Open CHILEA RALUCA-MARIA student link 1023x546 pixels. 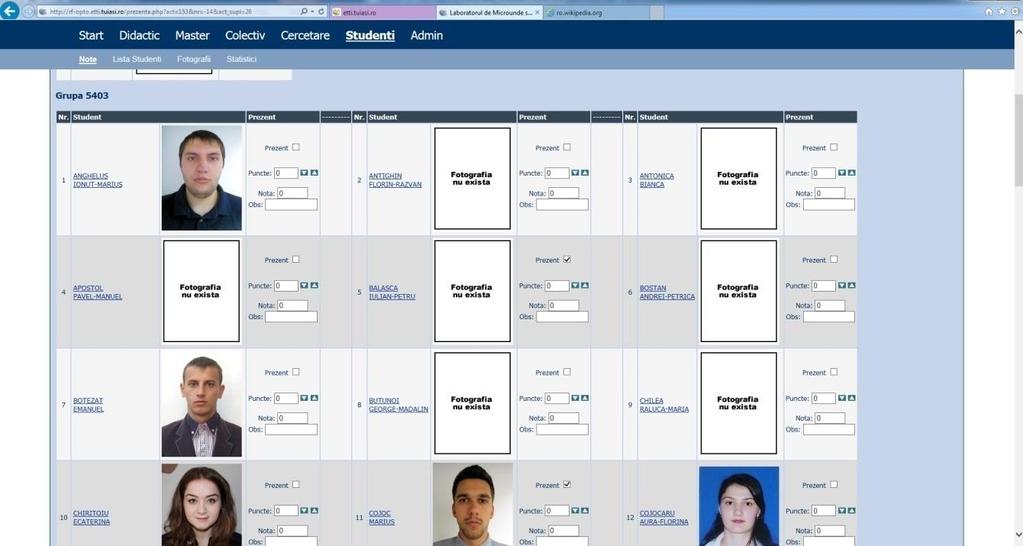click(x=664, y=405)
